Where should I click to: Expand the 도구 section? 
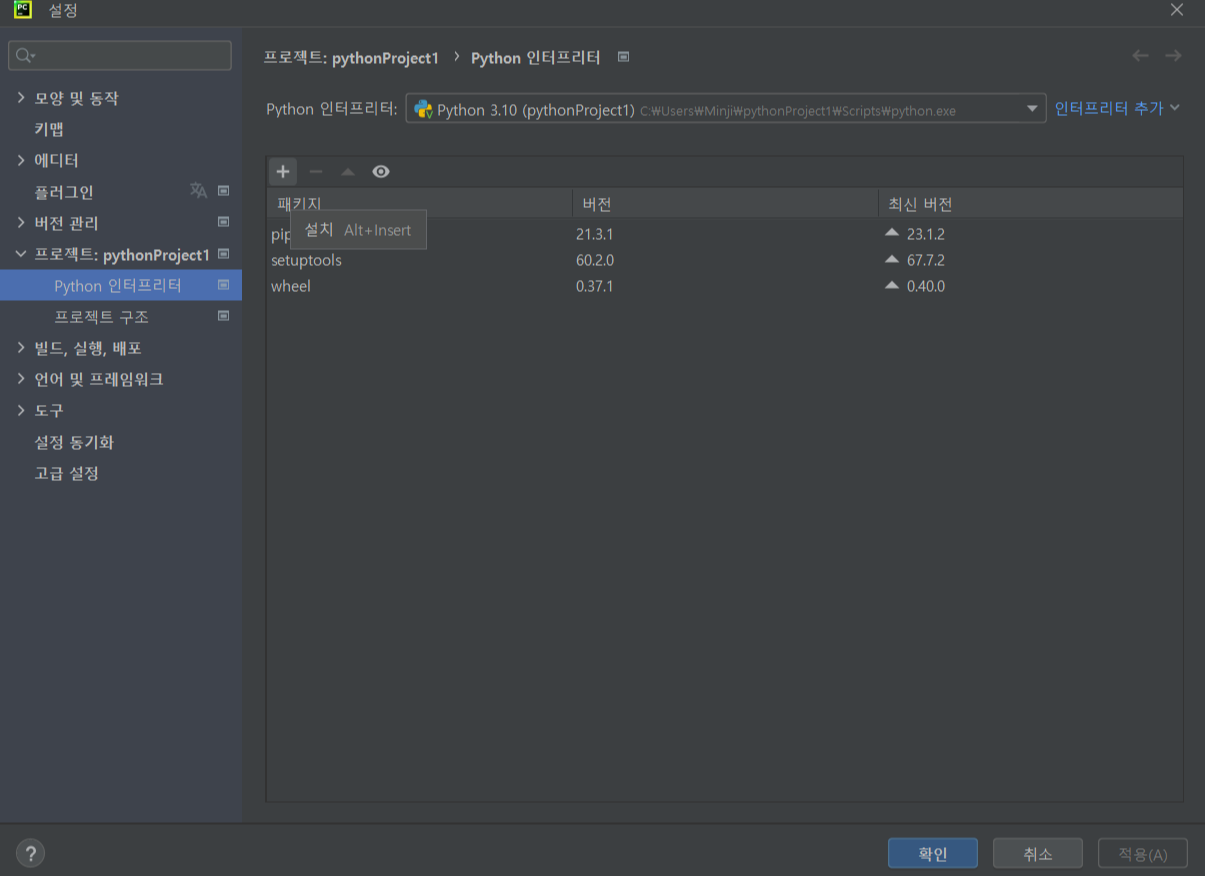21,410
